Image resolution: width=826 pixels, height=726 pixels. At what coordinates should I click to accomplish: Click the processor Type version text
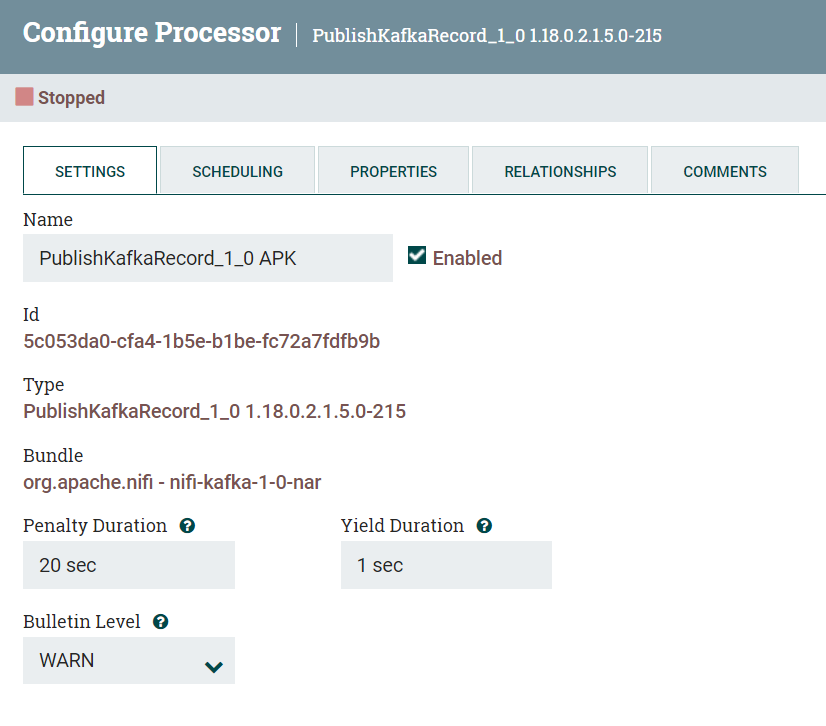click(x=213, y=411)
